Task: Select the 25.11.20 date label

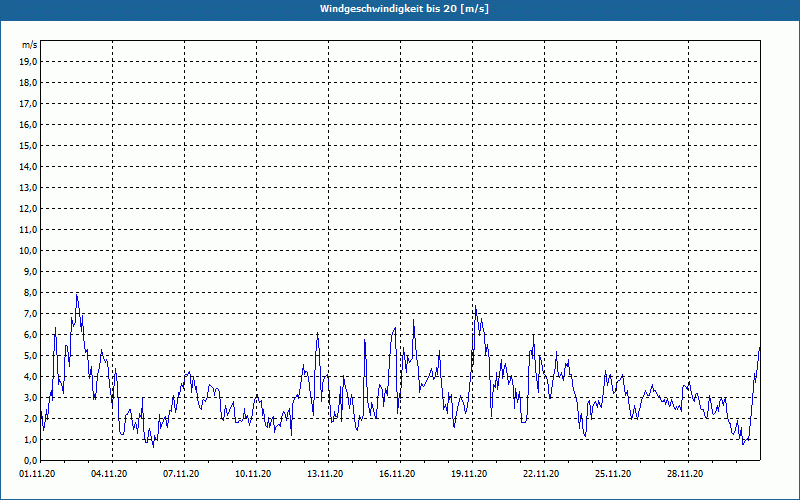Action: tap(613, 473)
